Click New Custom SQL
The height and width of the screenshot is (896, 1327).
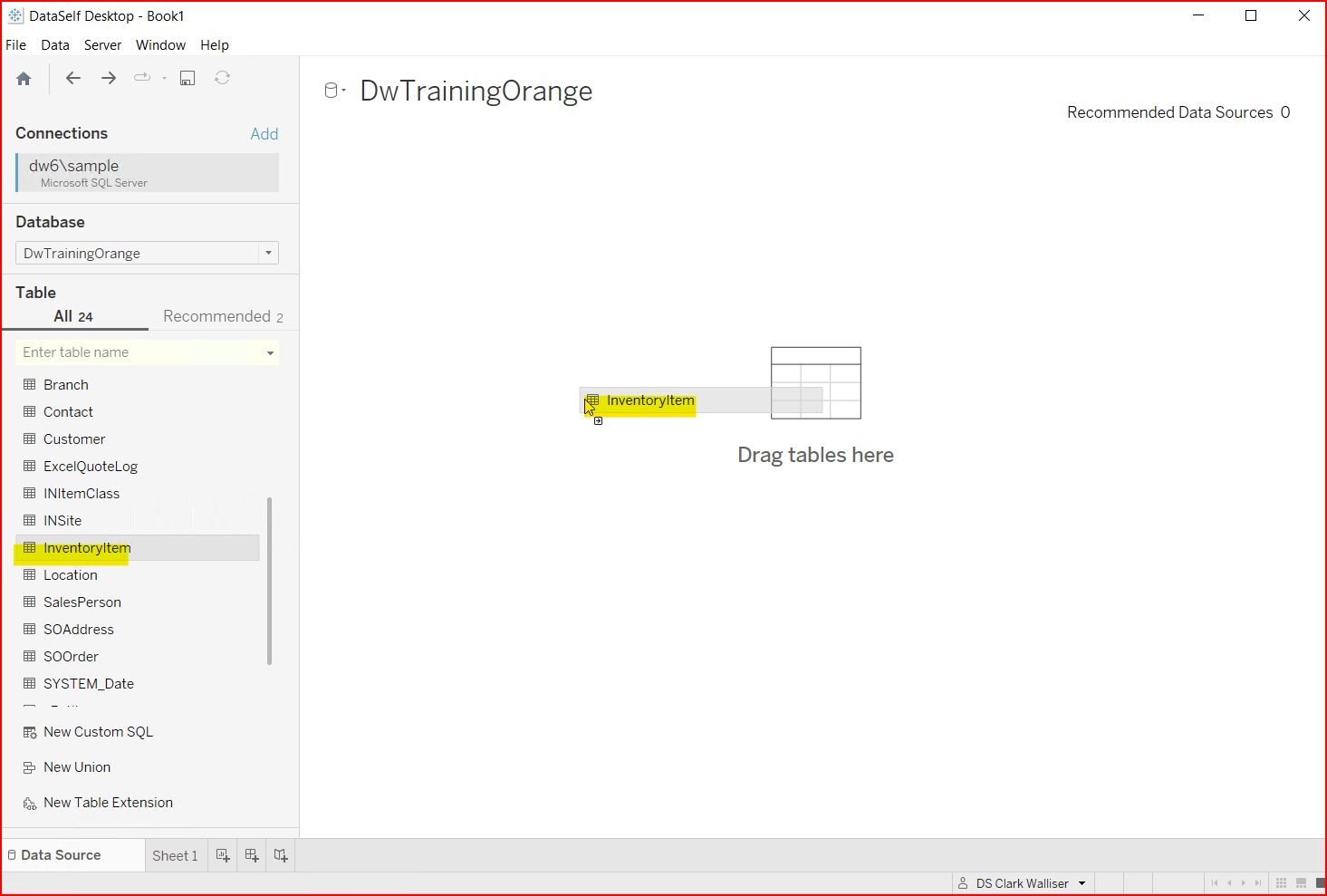pos(98,732)
